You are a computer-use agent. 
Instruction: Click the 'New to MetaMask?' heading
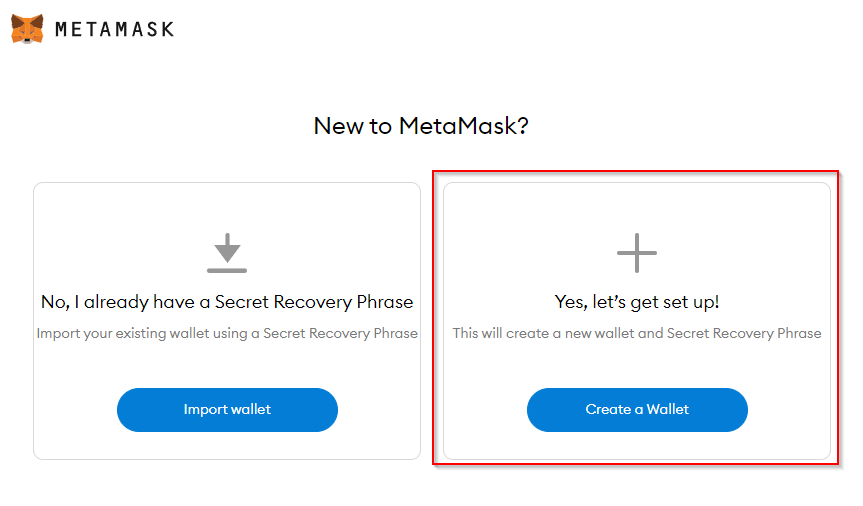point(421,126)
